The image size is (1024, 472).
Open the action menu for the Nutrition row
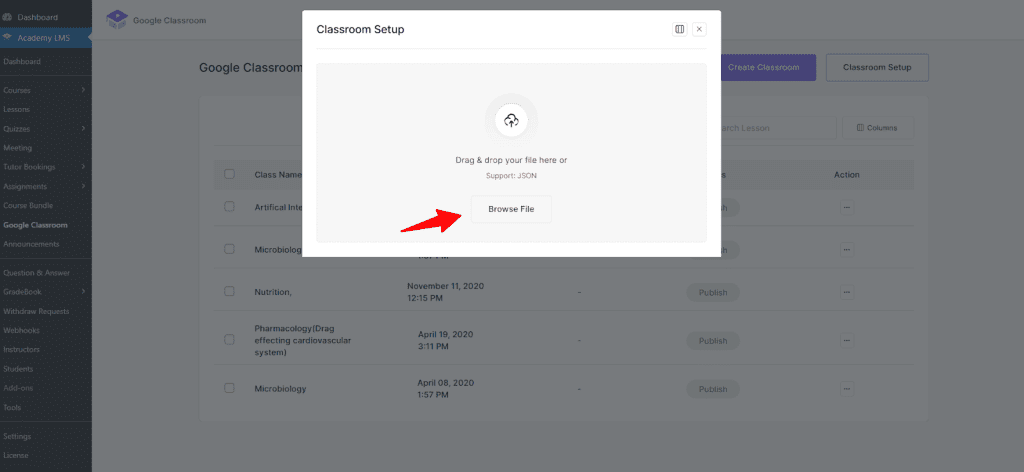click(x=846, y=292)
